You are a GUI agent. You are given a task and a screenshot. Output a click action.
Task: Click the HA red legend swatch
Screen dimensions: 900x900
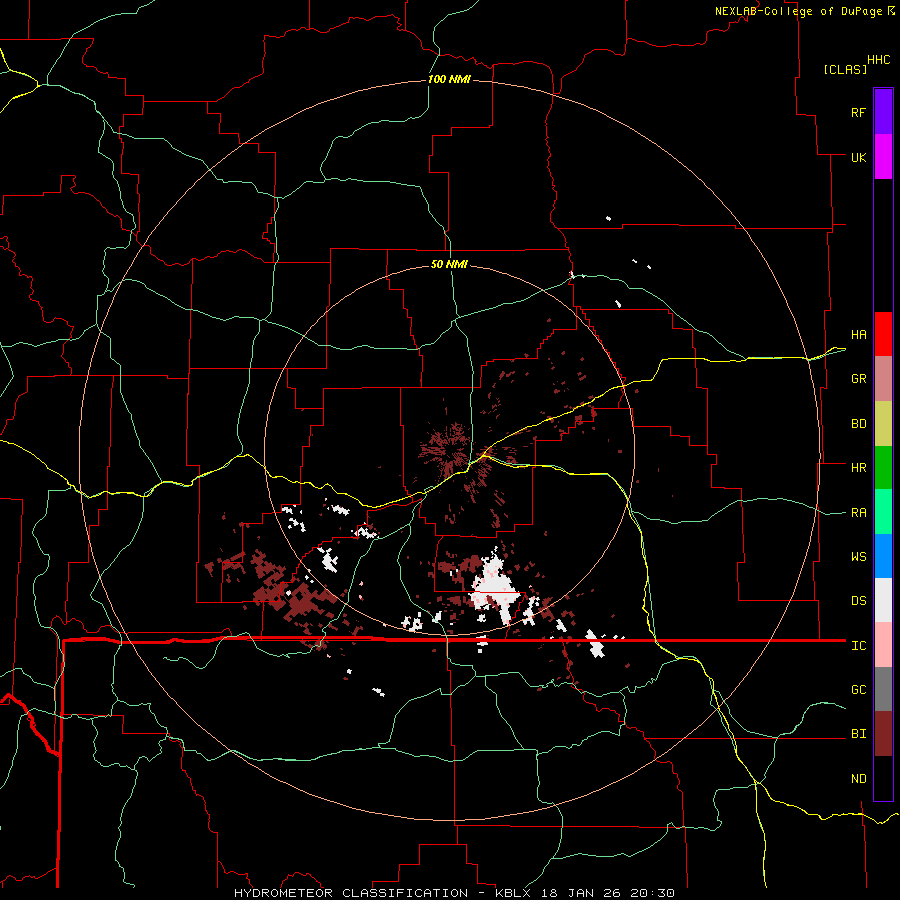point(883,334)
